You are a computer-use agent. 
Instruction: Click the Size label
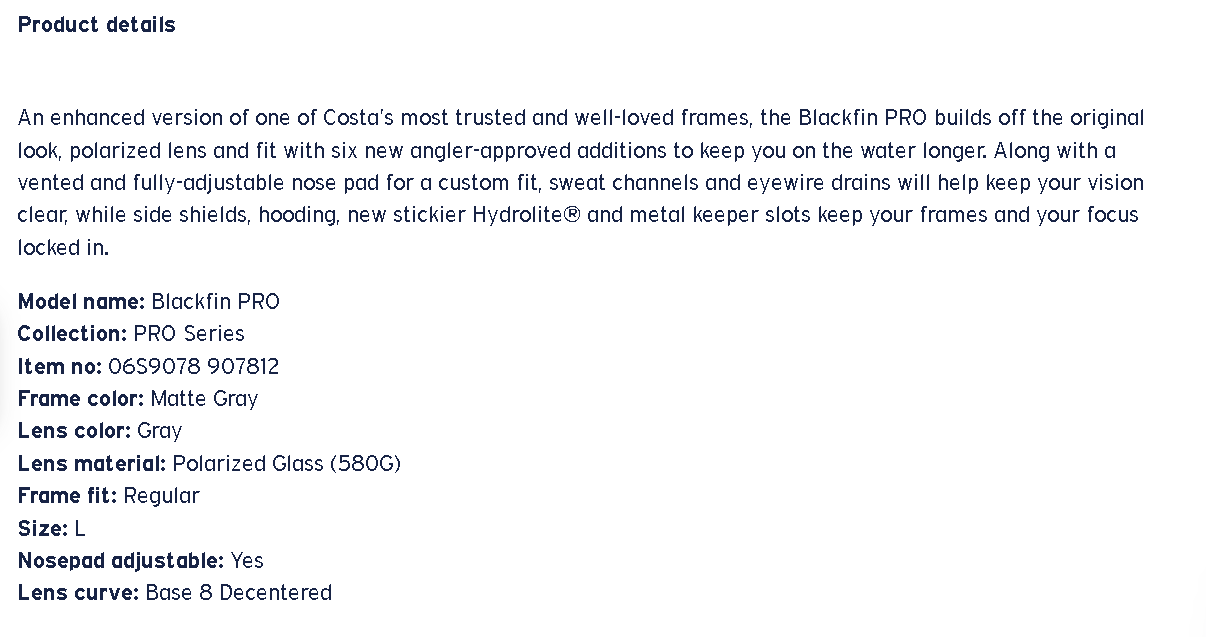[x=42, y=528]
